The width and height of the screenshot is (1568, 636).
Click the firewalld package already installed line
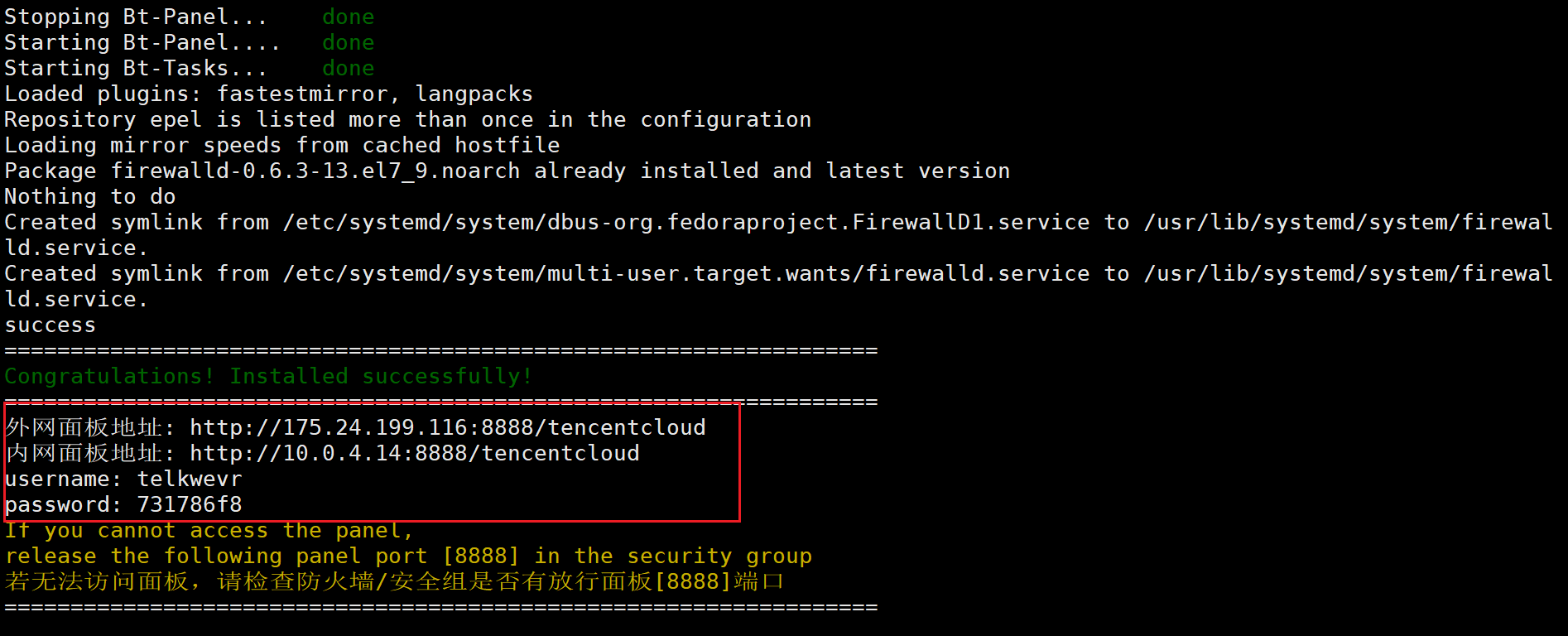[507, 171]
